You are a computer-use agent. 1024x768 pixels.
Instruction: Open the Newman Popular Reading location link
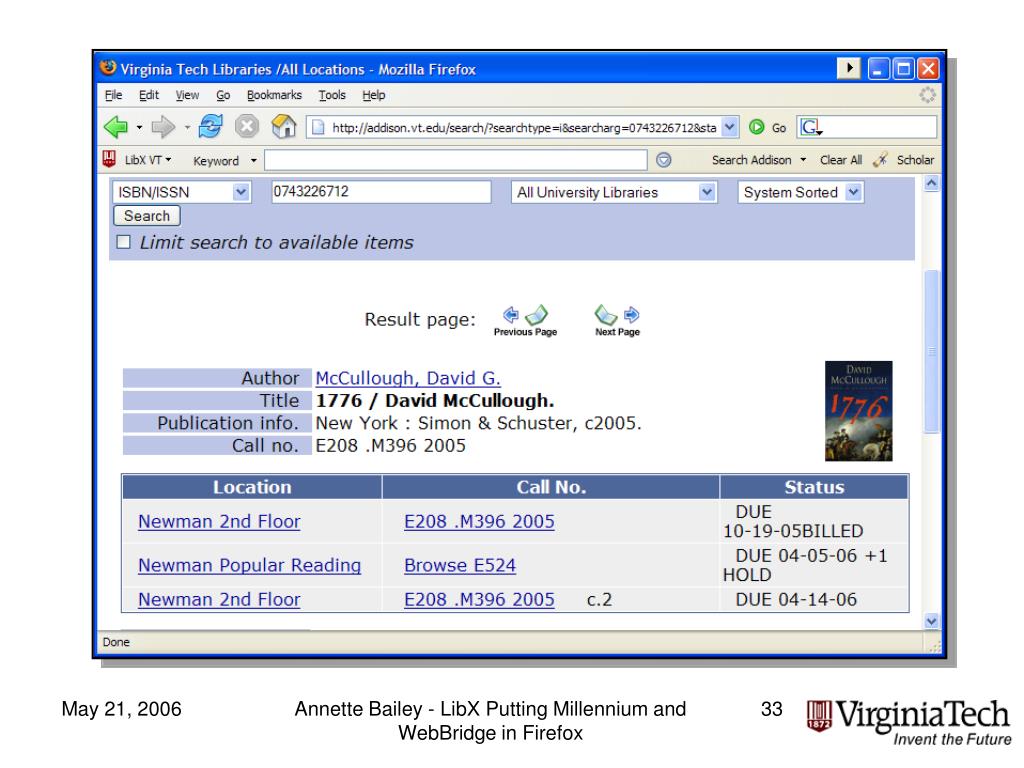click(x=249, y=565)
